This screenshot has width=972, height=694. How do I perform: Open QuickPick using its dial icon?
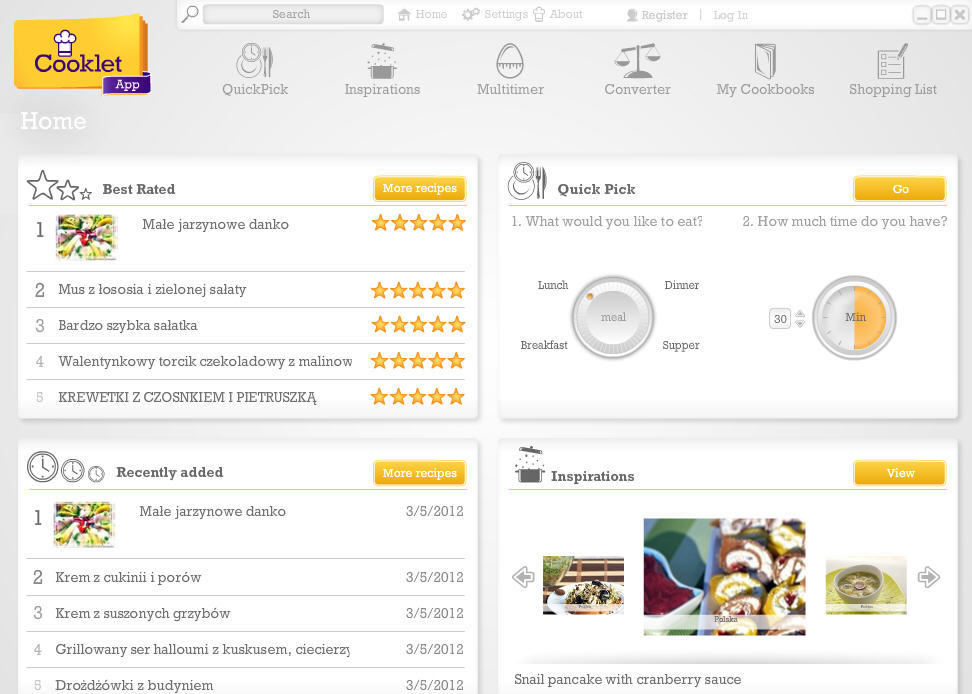[x=254, y=60]
